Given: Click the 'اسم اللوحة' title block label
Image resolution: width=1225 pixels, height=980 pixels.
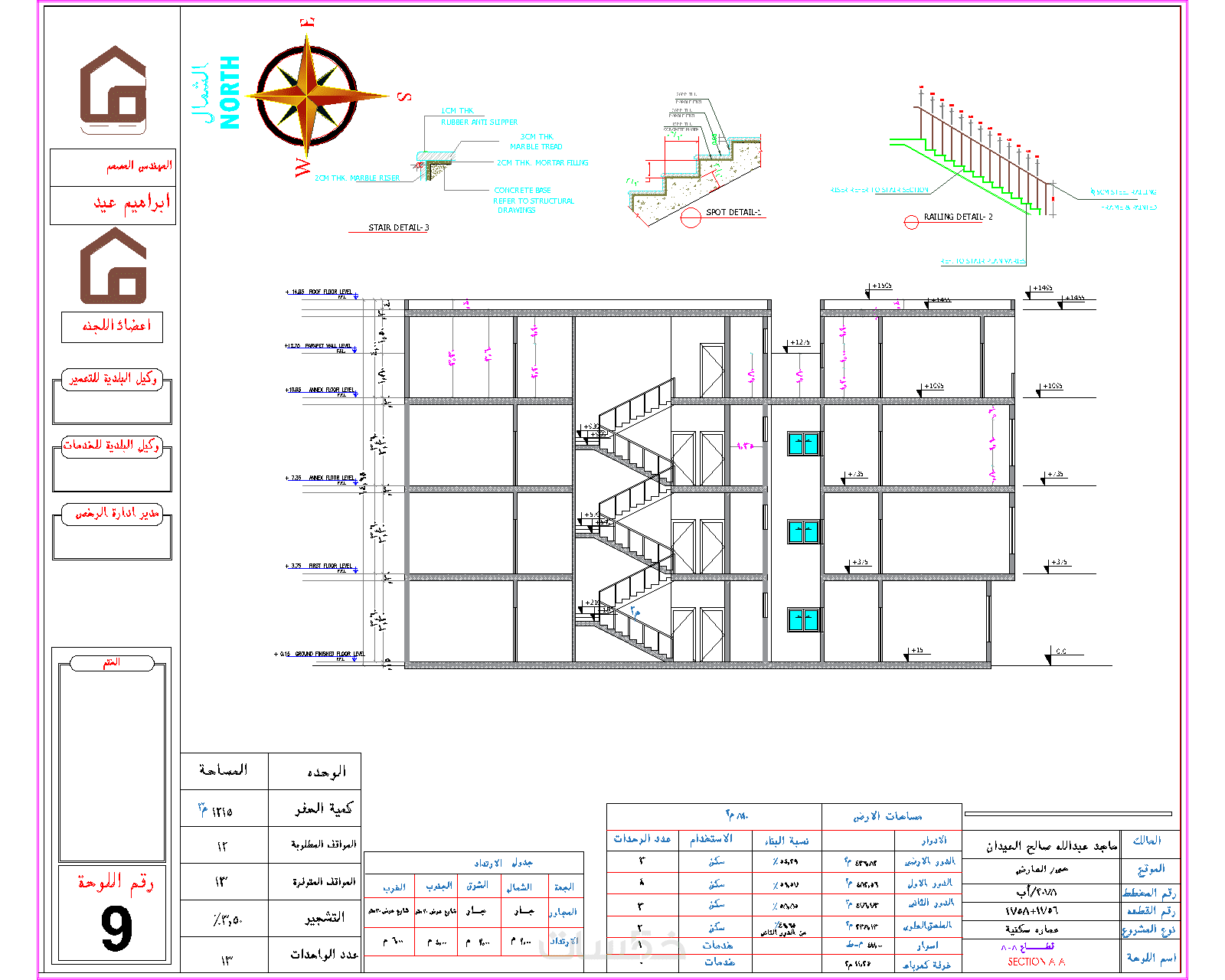Looking at the screenshot, I should (x=1151, y=958).
